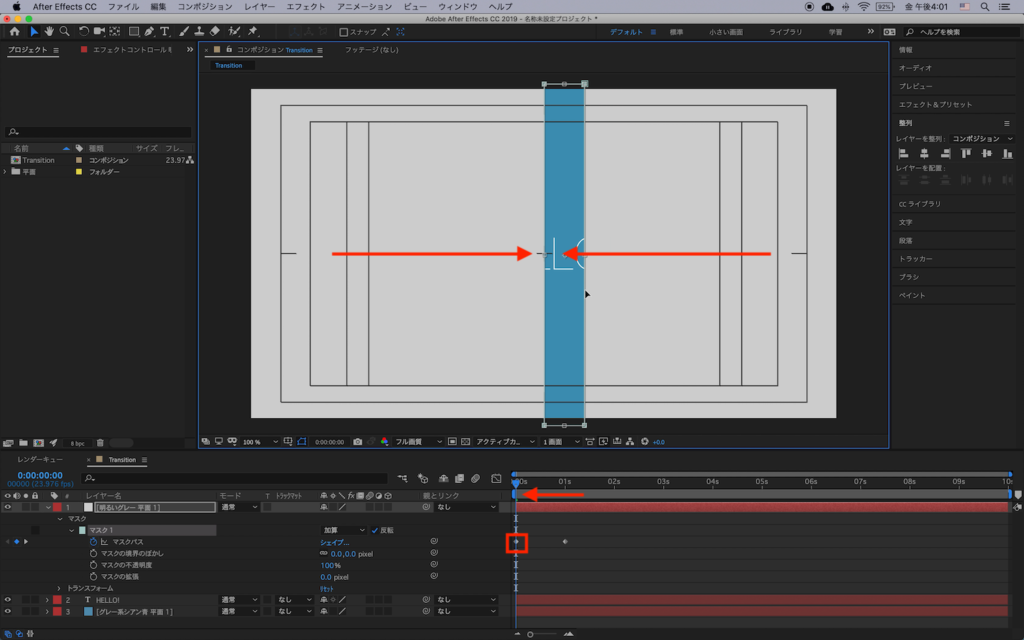Click the current time display 0:00:00:00 in the timeline
1024x640 pixels.
pyautogui.click(x=40, y=475)
